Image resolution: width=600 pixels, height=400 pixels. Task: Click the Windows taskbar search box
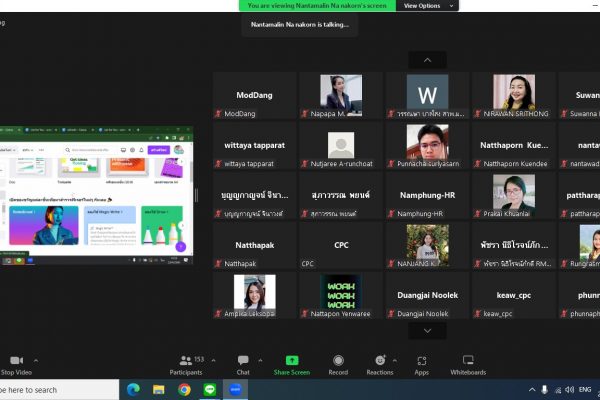click(x=59, y=390)
